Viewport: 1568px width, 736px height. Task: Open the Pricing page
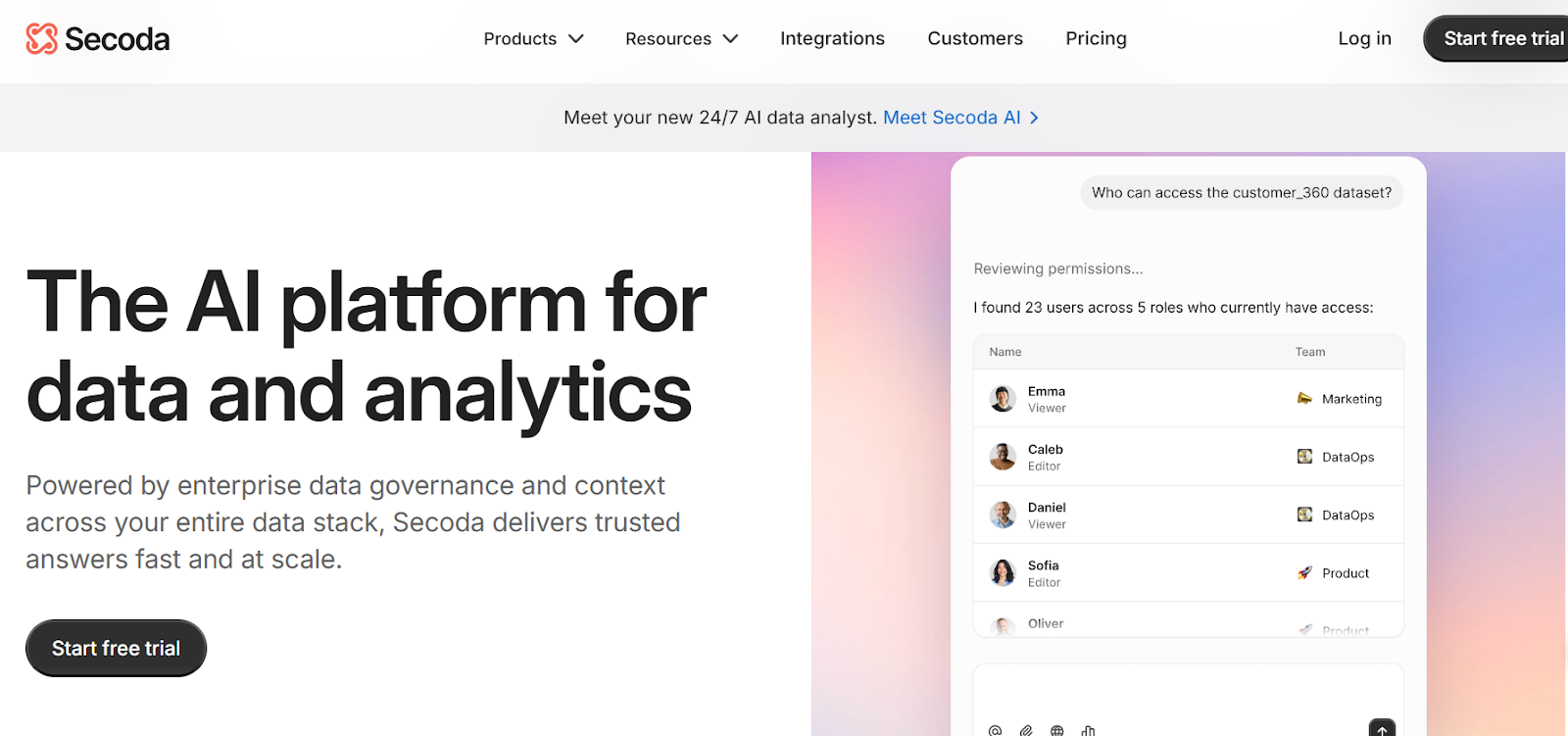[1096, 38]
